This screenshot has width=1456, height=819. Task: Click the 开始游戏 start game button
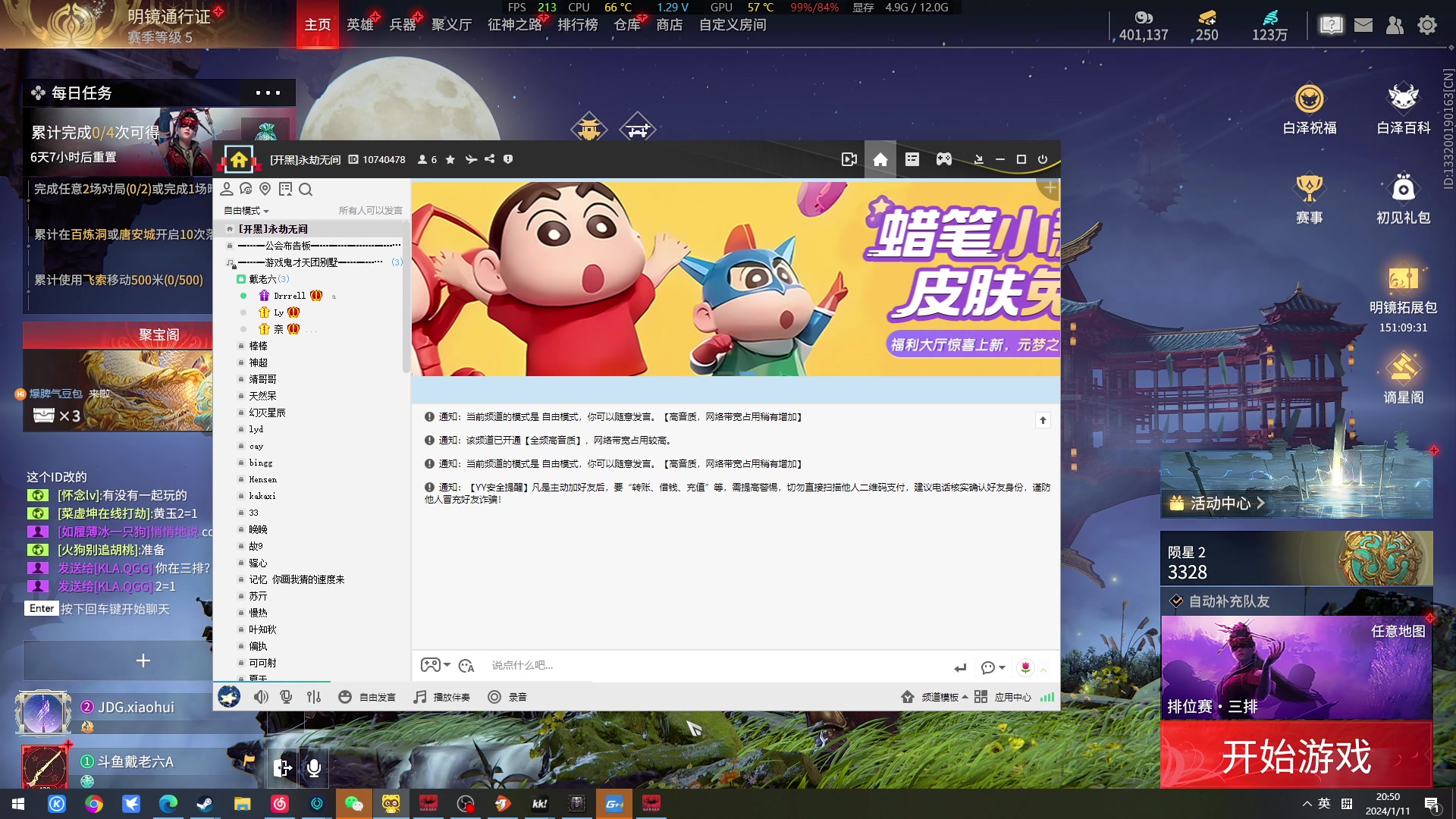[1296, 755]
